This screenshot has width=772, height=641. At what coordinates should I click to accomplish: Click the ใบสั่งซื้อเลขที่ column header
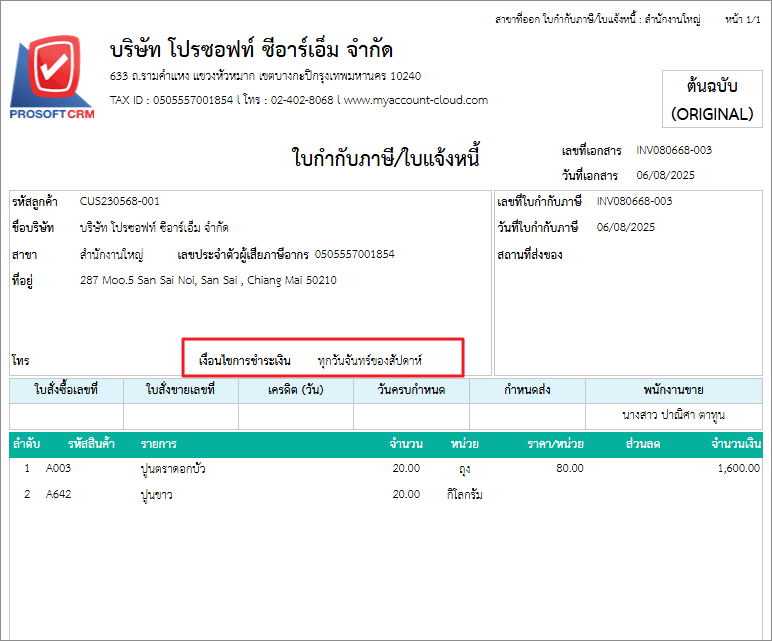[66, 390]
